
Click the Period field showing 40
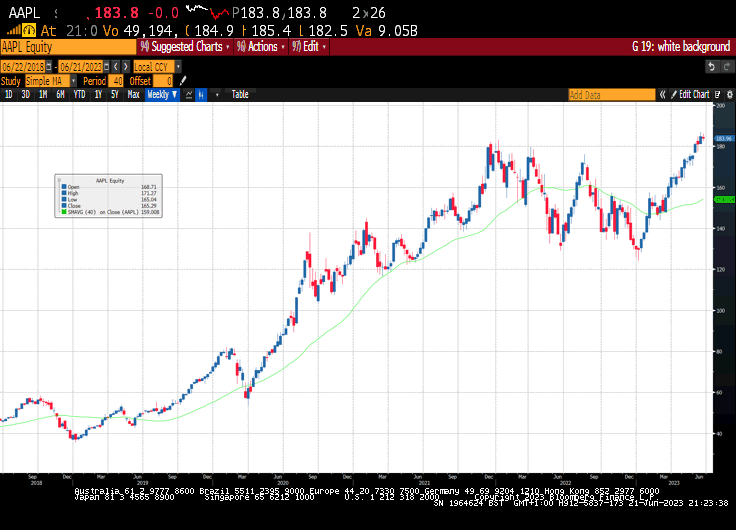coord(115,81)
